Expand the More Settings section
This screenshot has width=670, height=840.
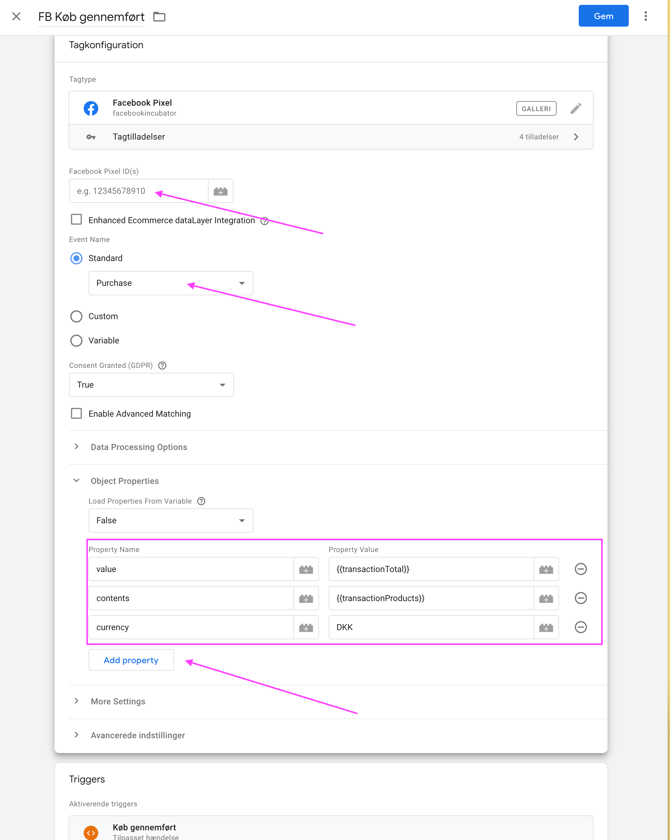point(117,701)
